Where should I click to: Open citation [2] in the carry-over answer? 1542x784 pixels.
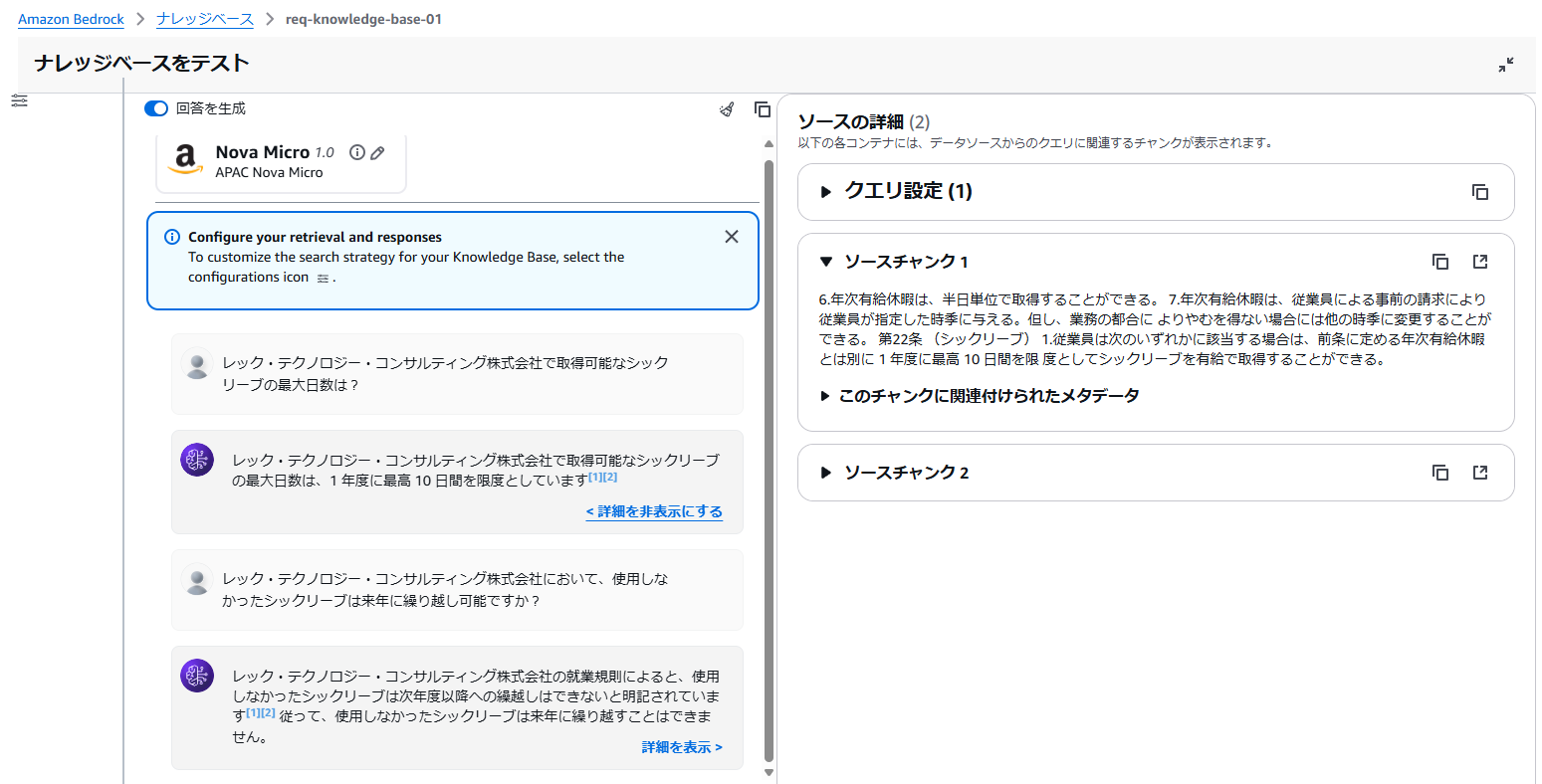coord(268,712)
